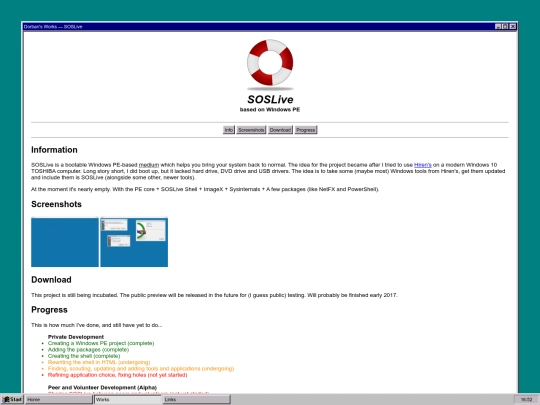Image resolution: width=540 pixels, height=405 pixels.
Task: Click the Start button in taskbar
Action: (12, 399)
